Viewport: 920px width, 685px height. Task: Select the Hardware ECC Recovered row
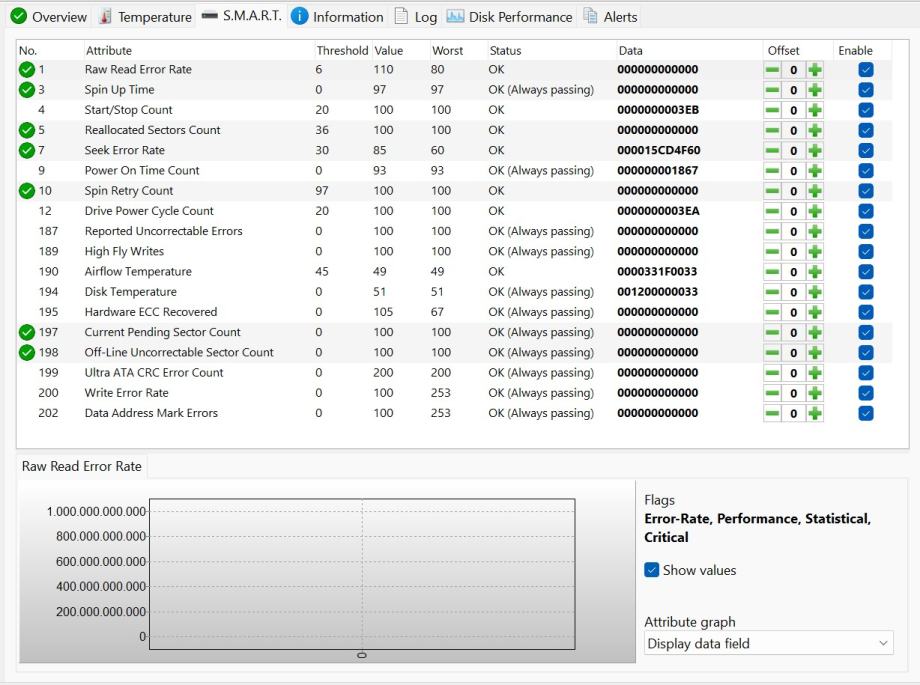455,312
